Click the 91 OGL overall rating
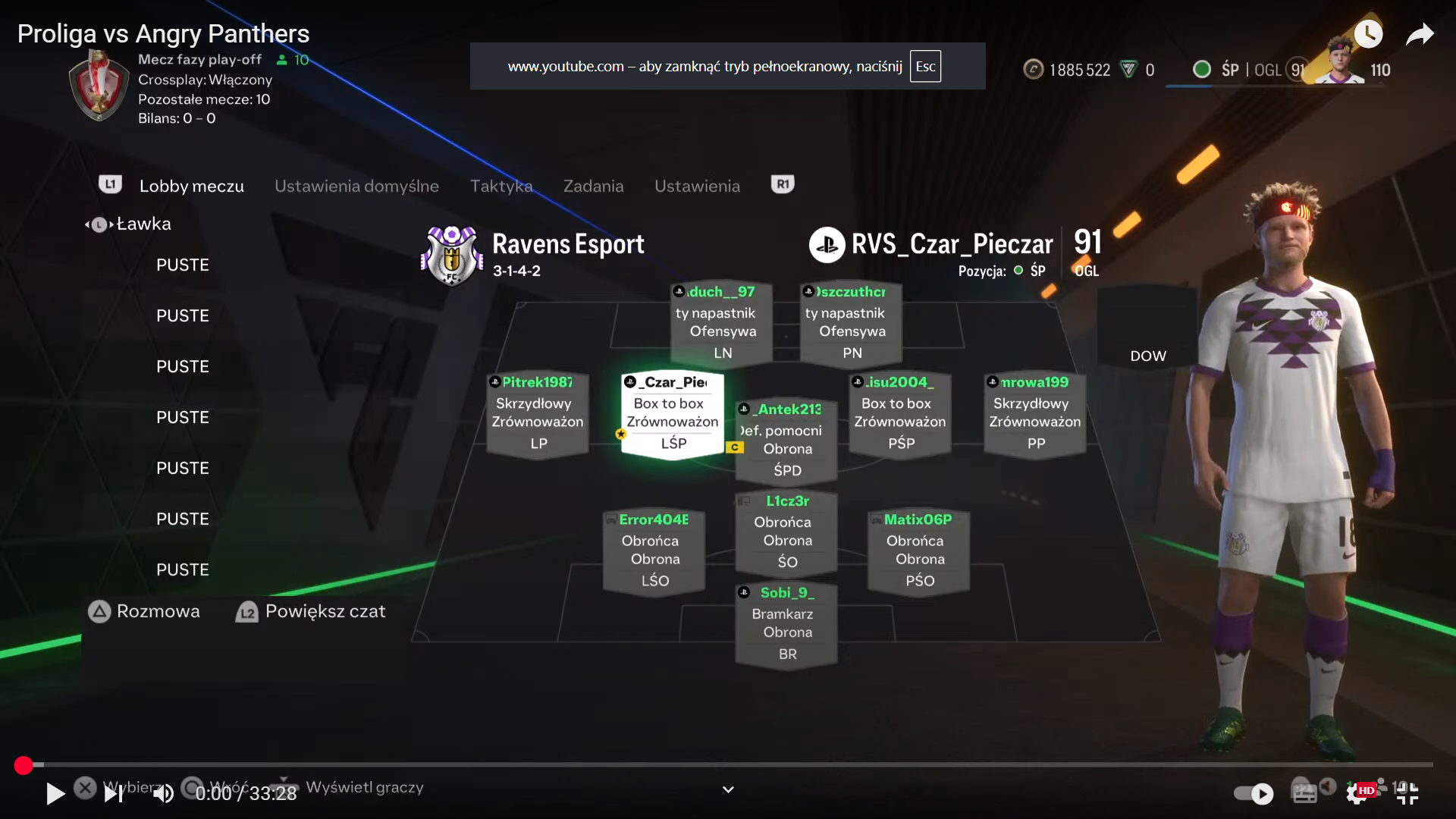Image resolution: width=1456 pixels, height=819 pixels. point(1087,253)
